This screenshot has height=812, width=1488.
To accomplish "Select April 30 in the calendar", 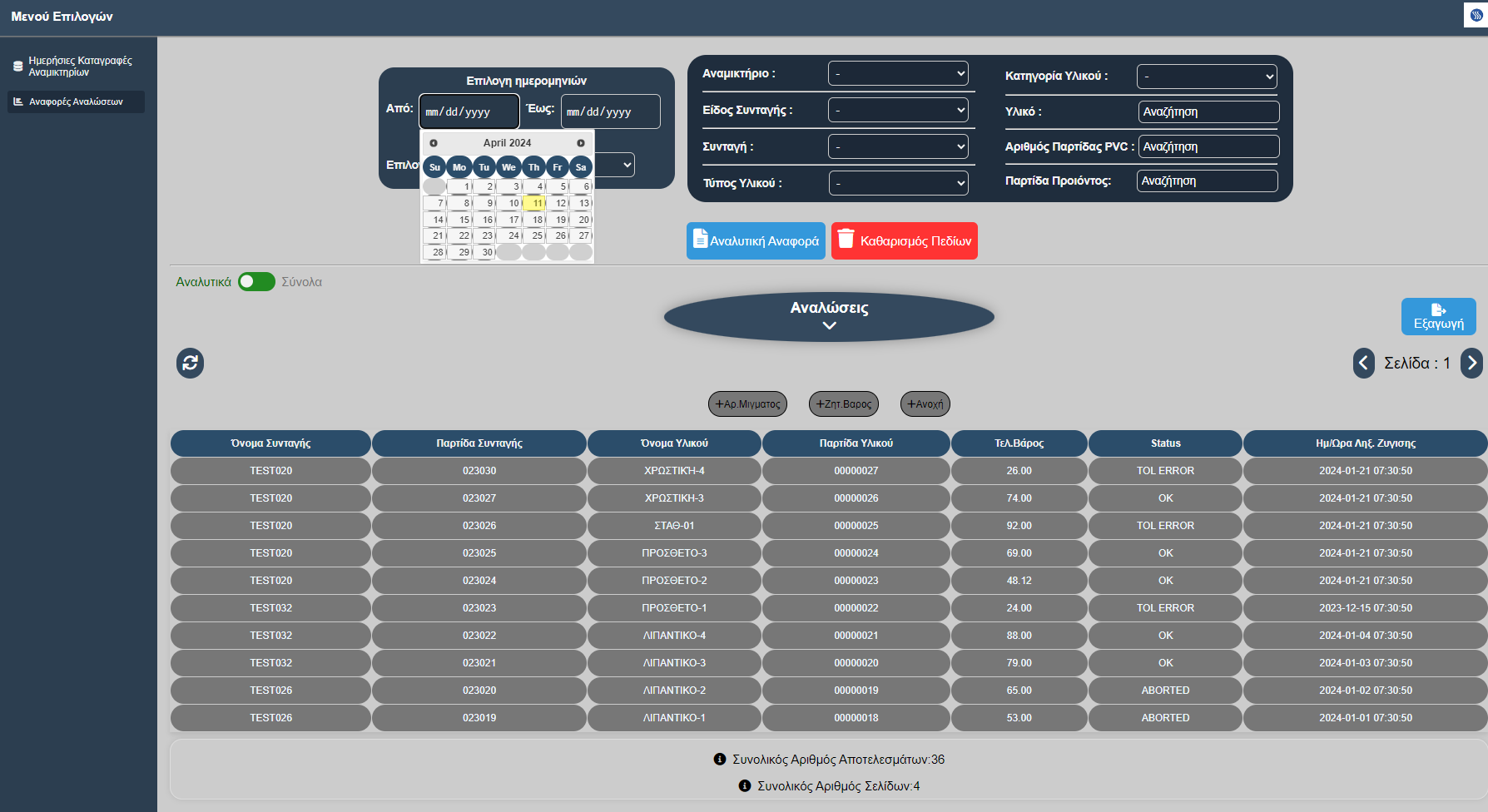I will (x=484, y=252).
